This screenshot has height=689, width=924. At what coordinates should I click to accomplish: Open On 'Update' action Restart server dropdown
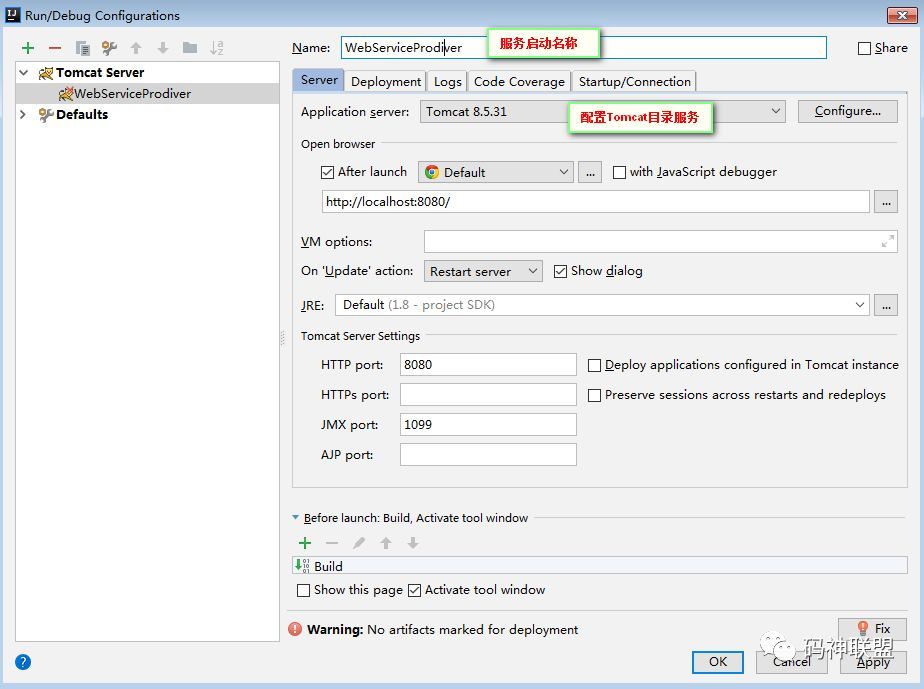[x=483, y=271]
